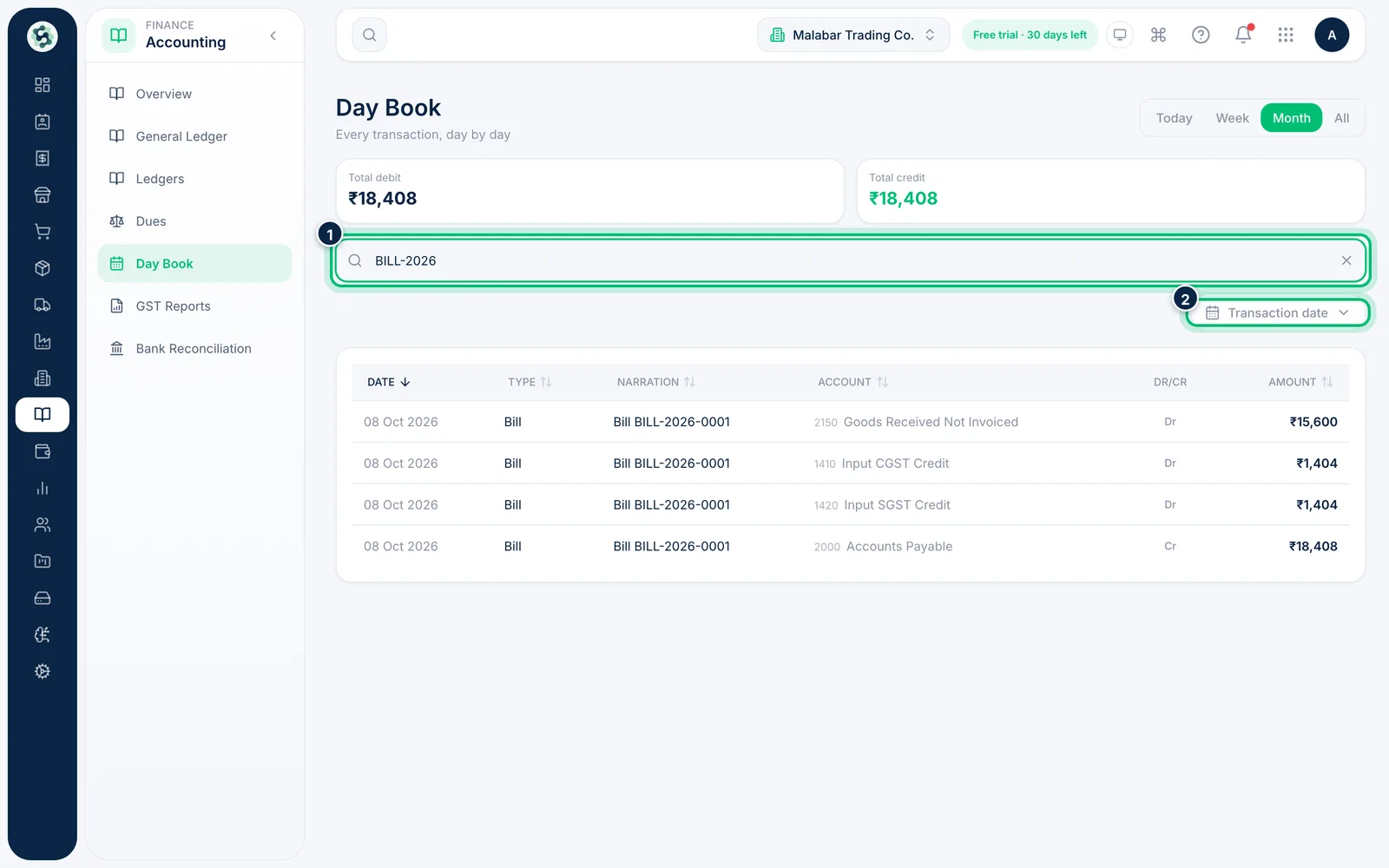Go to Ledgers page
The width and height of the screenshot is (1389, 868).
194,179
